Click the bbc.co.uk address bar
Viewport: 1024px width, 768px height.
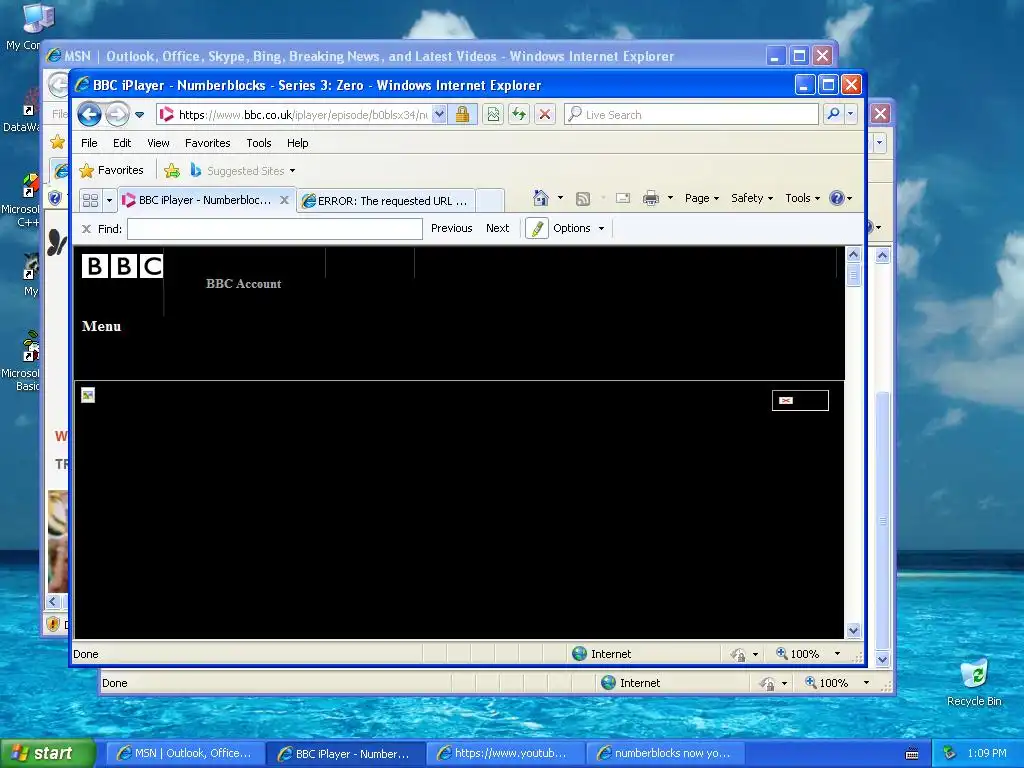point(294,114)
